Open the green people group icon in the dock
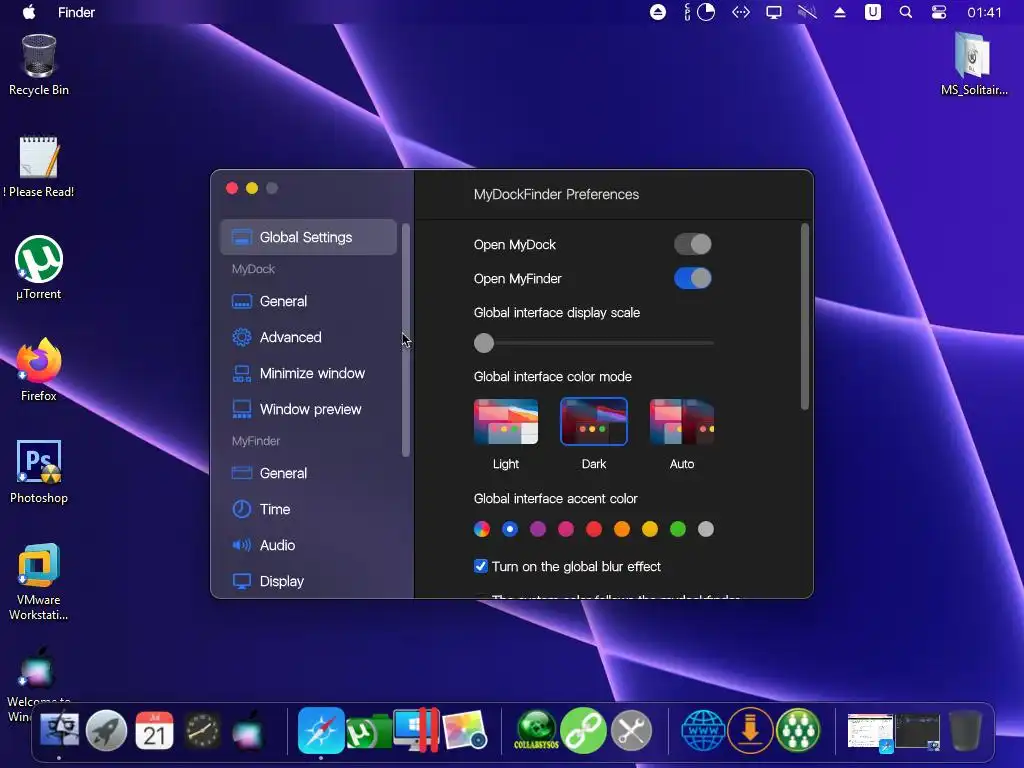Viewport: 1024px width, 768px height. pyautogui.click(x=798, y=729)
